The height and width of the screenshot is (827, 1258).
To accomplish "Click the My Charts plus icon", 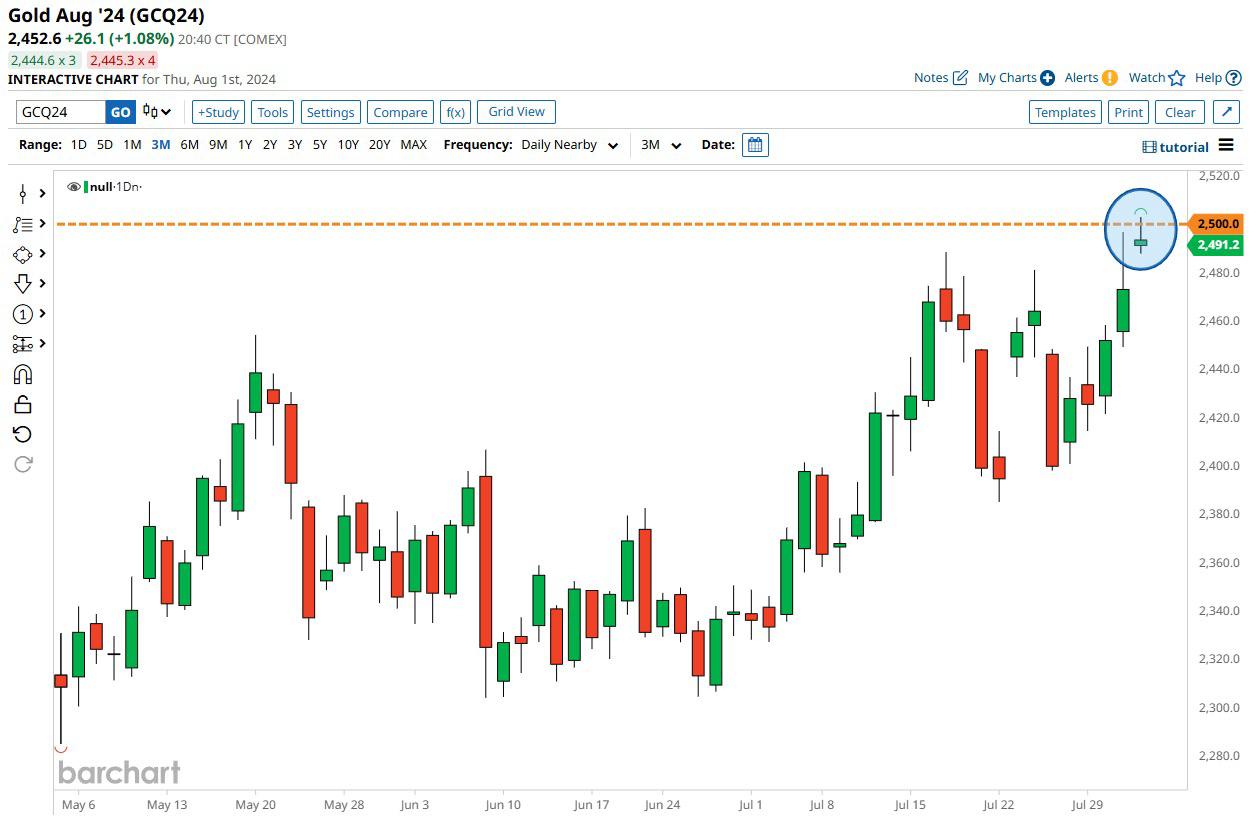I will [x=1047, y=78].
